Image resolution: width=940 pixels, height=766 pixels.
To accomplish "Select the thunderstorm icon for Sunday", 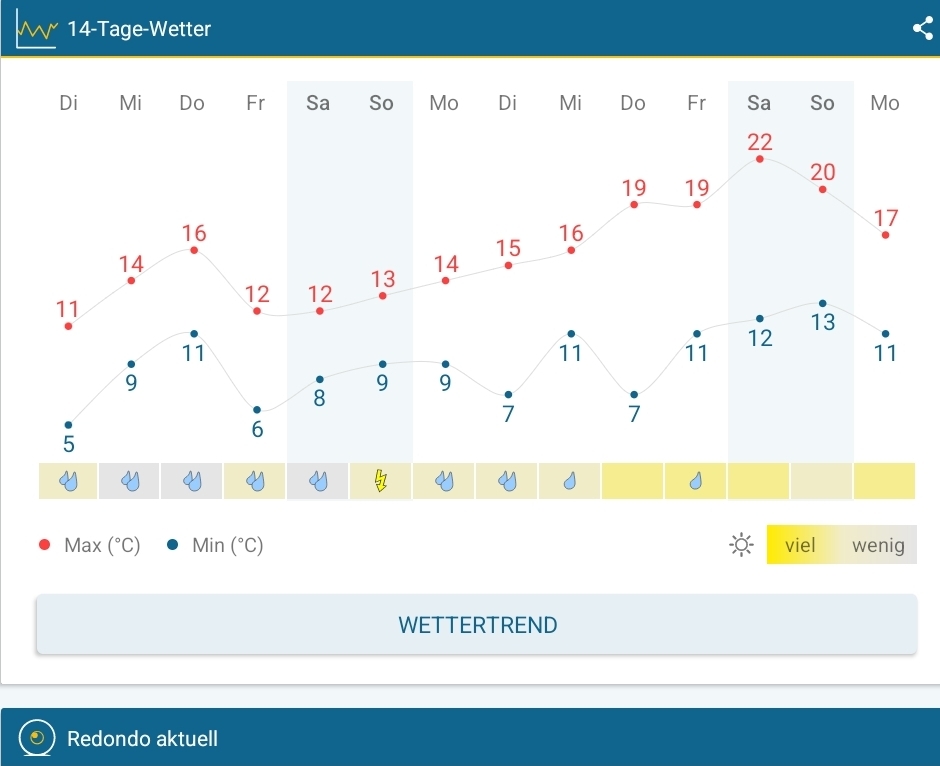I will click(381, 481).
